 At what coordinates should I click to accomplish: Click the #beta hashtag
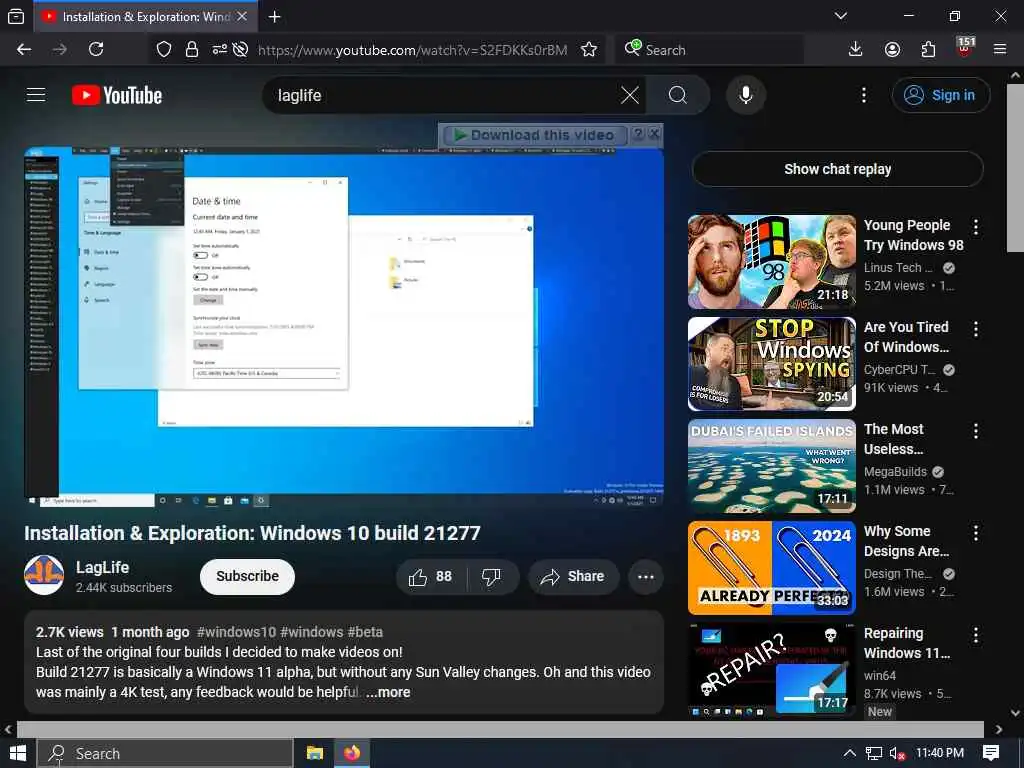pyautogui.click(x=365, y=632)
